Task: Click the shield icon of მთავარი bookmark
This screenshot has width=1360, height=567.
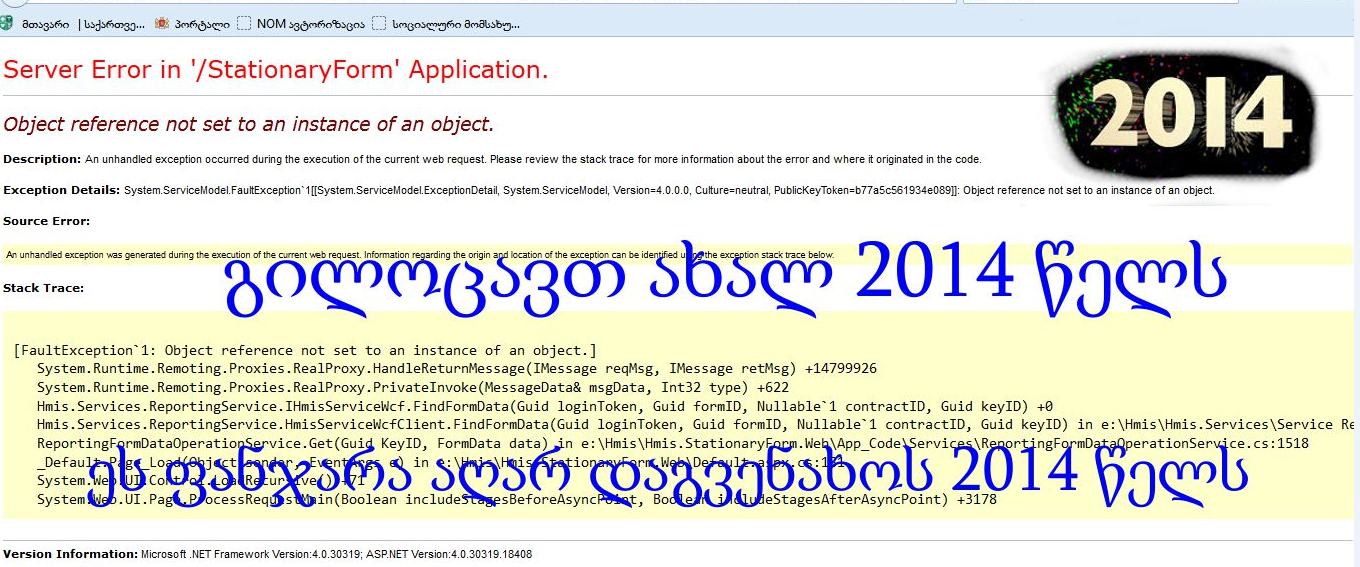Action: click(8, 23)
